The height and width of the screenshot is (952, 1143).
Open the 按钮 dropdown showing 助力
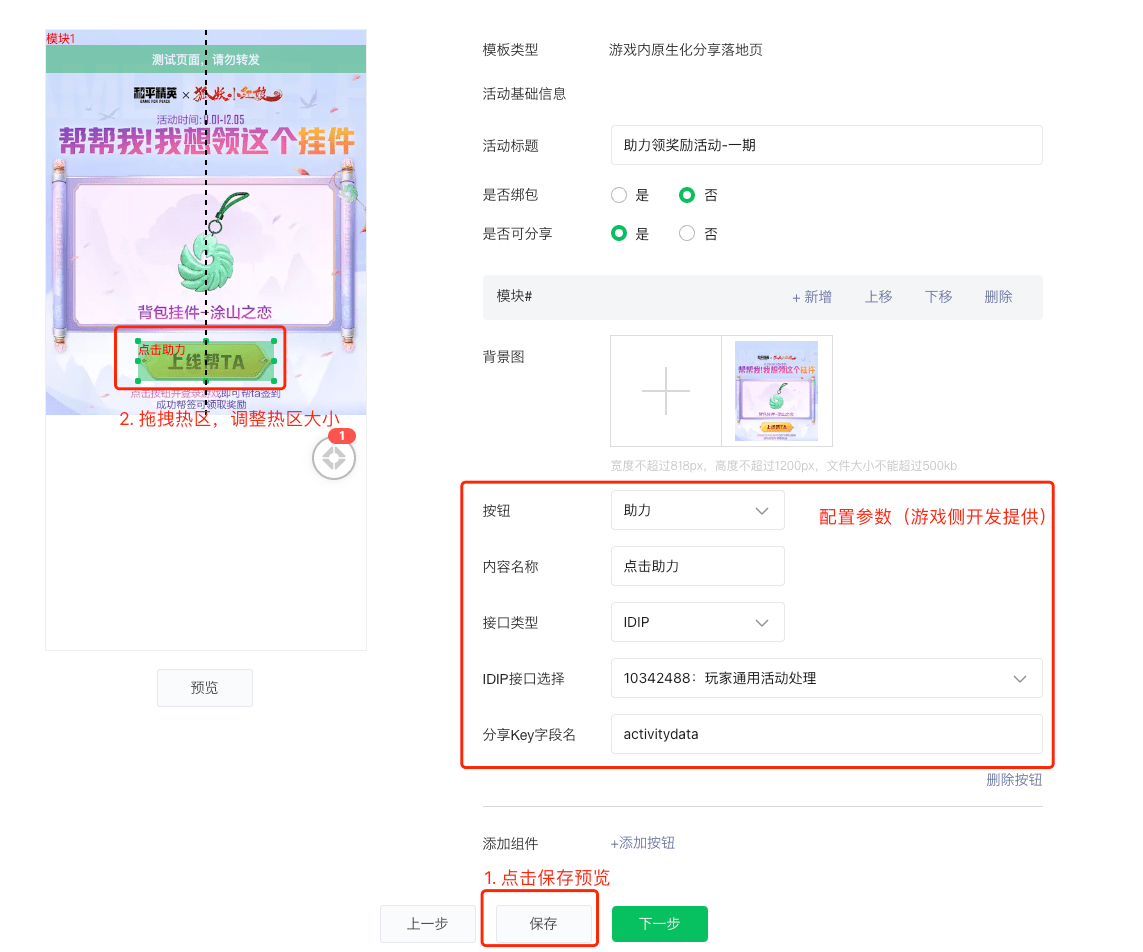pos(698,510)
